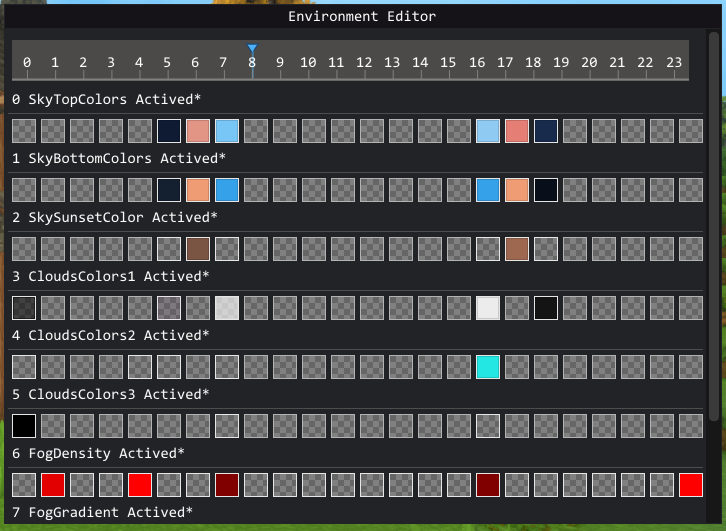This screenshot has width=726, height=531.
Task: Select the dark navy SkyTopColors swatch at hour 5
Action: (169, 131)
